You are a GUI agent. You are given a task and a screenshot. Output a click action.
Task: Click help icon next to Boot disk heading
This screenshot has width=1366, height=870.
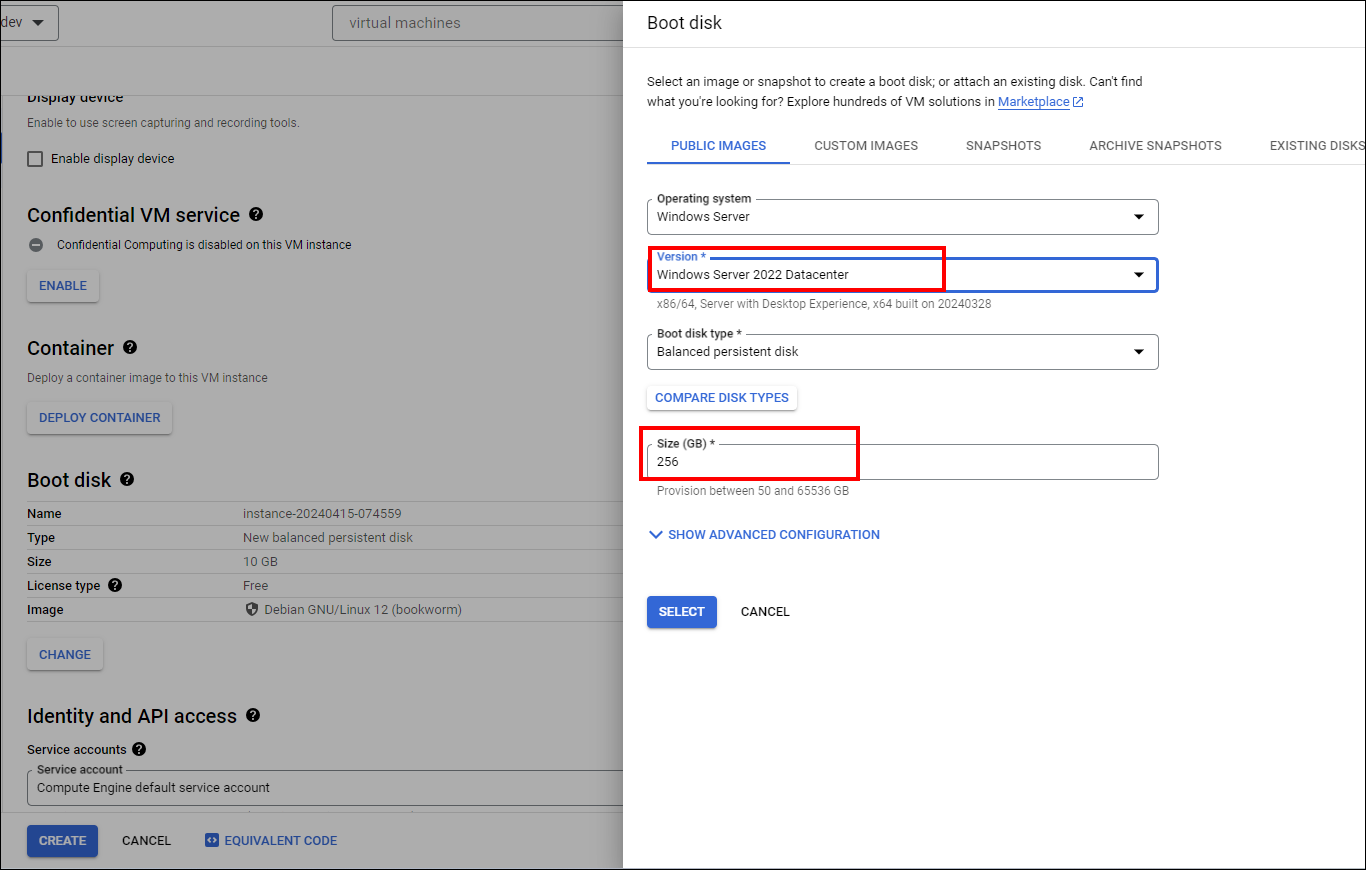pyautogui.click(x=127, y=480)
